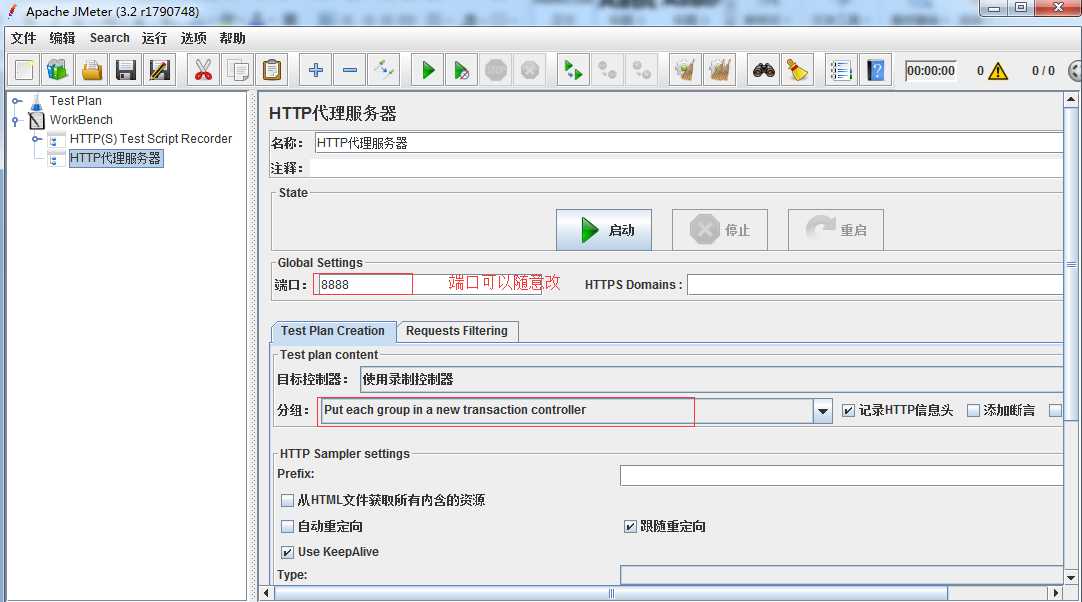
Task: Select HTTP代理服务器 tree item
Action: point(116,158)
